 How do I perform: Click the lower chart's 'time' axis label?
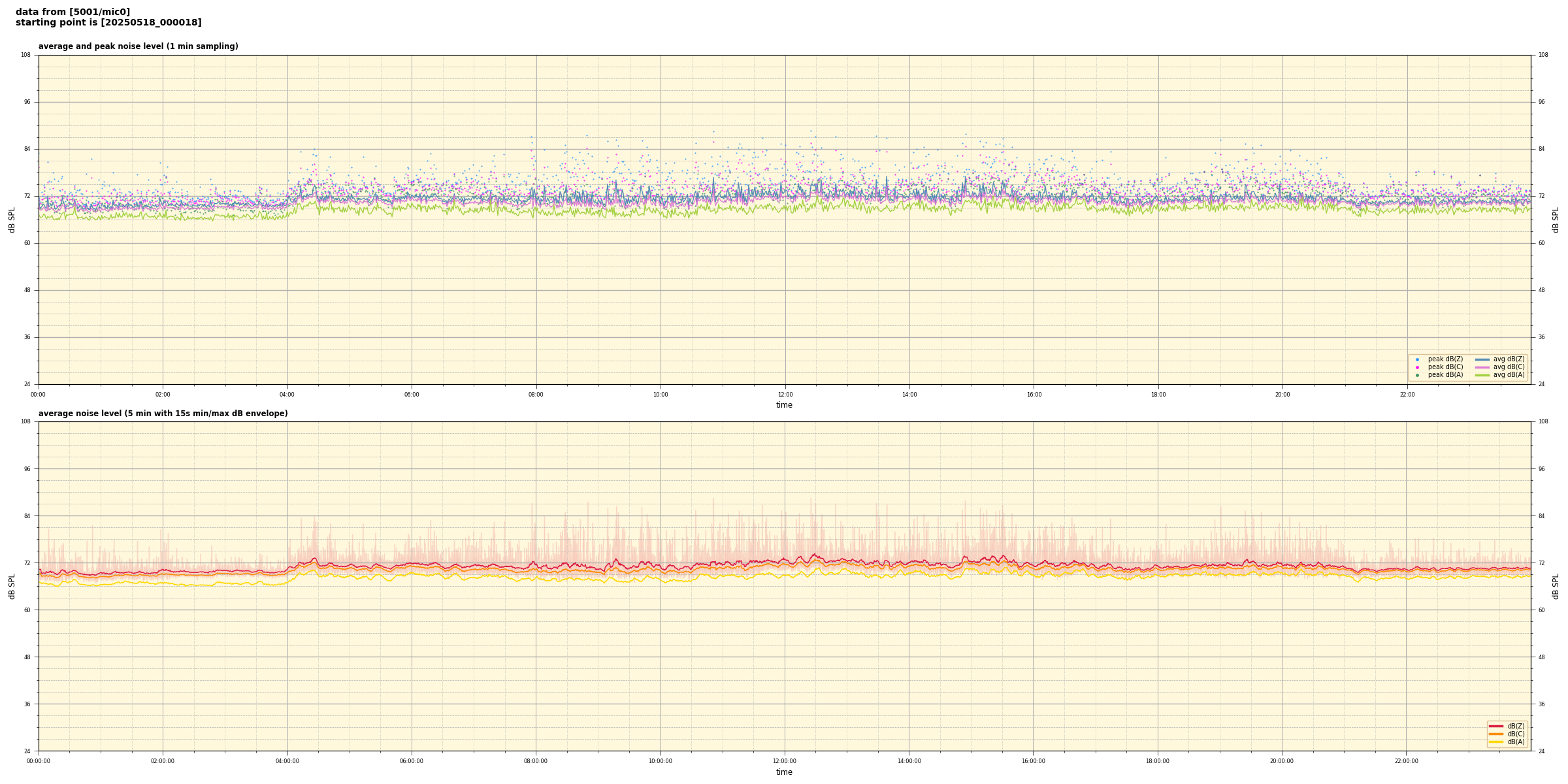(784, 772)
